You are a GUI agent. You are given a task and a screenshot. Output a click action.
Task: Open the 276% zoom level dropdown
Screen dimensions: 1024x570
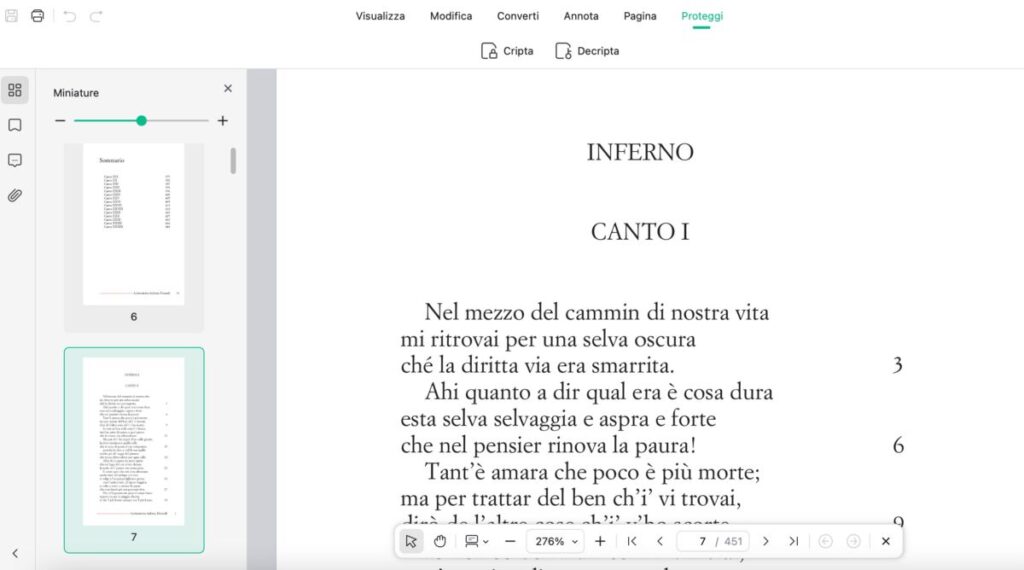(556, 541)
